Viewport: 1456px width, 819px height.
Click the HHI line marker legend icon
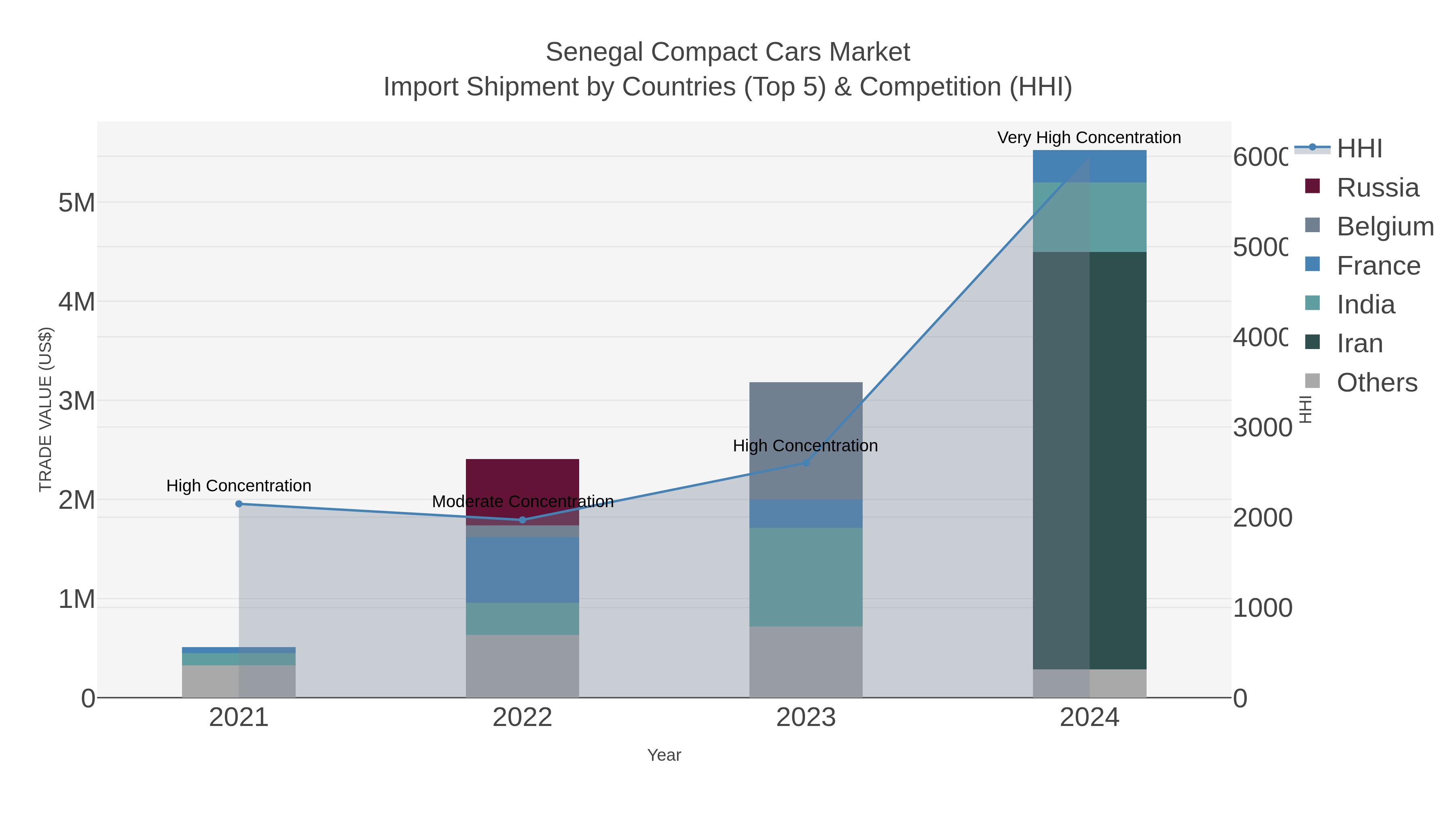pyautogui.click(x=1312, y=148)
